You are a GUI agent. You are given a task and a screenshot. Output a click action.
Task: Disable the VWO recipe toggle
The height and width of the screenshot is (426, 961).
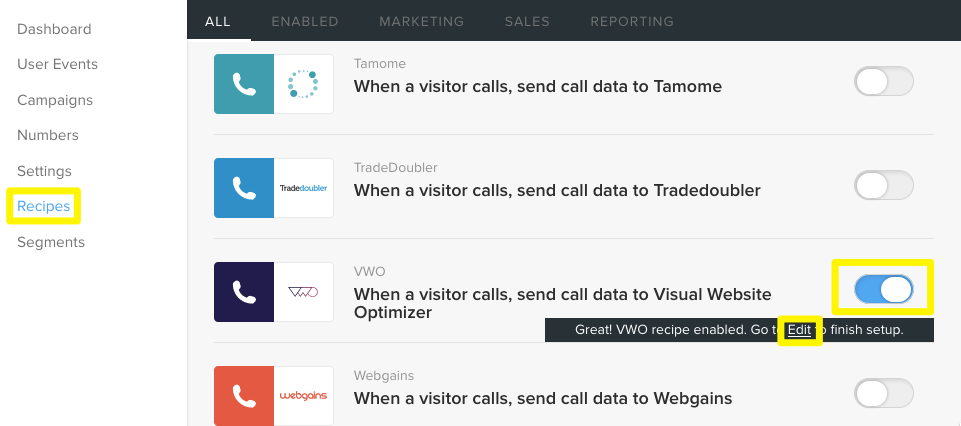click(x=884, y=289)
